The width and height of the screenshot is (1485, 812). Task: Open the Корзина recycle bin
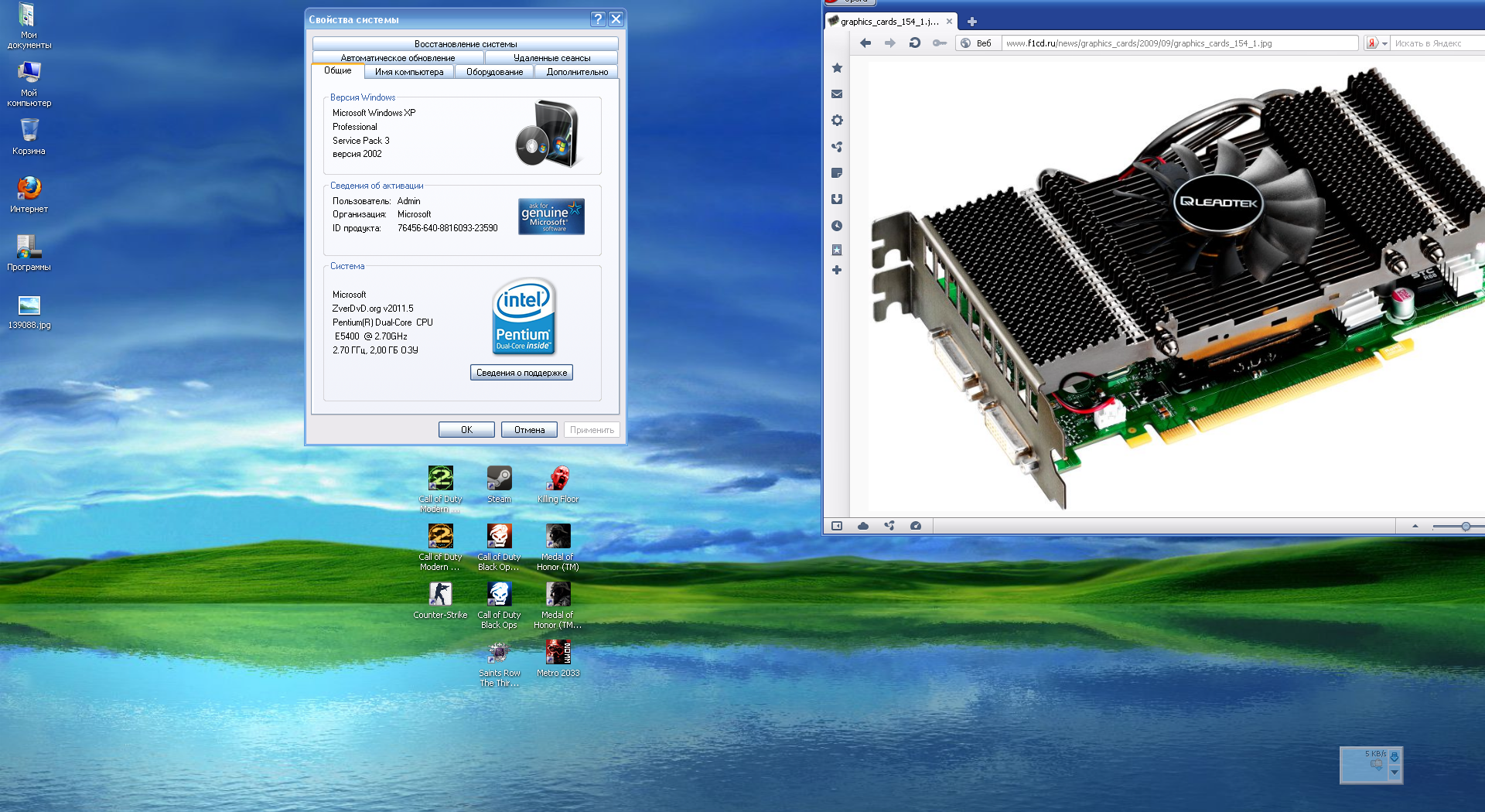29,137
